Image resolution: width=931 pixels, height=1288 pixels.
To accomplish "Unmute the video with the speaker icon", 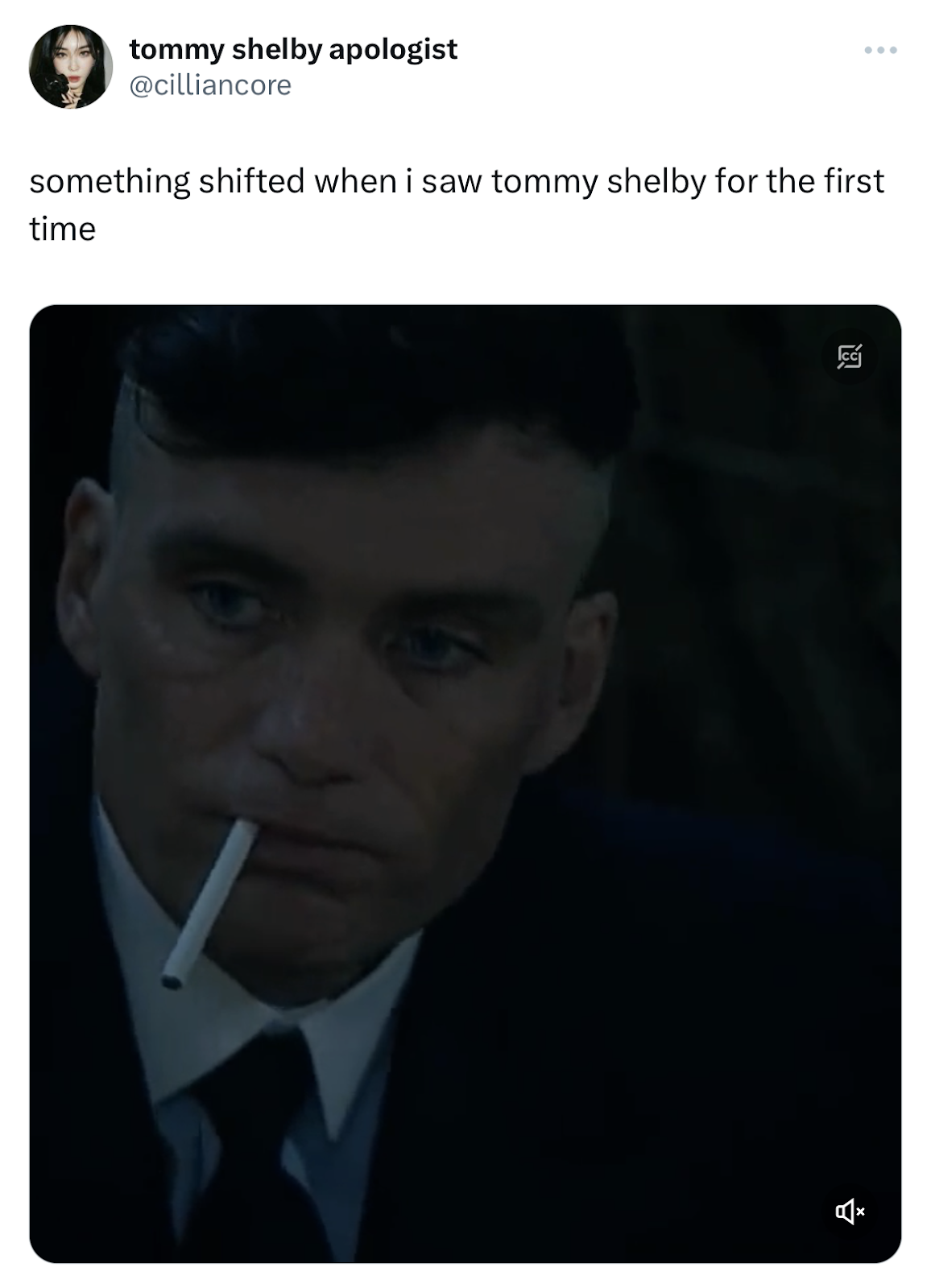I will coord(849,1211).
